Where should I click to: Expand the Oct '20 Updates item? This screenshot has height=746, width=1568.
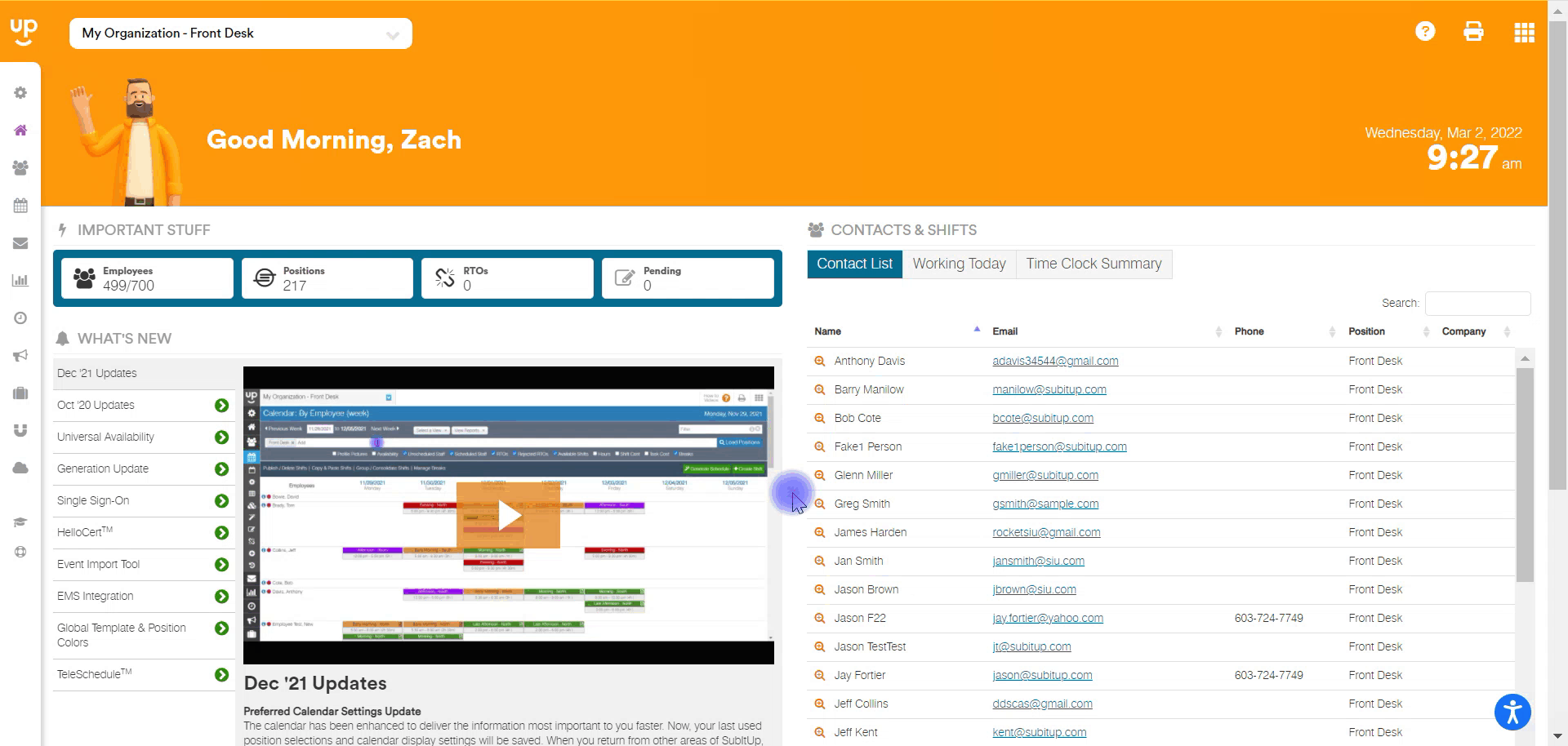click(x=221, y=406)
